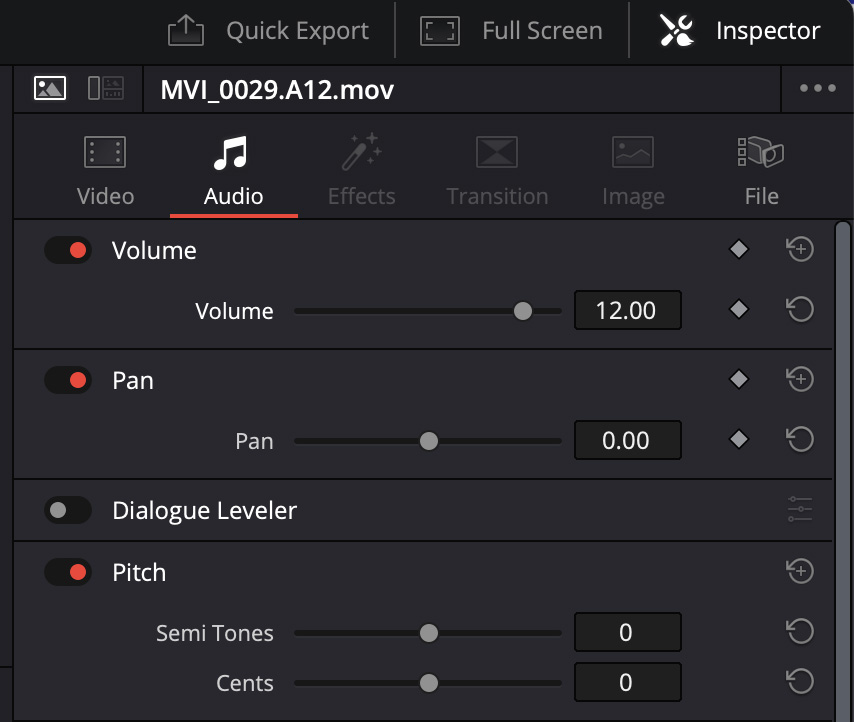Disable the Volume section toggle
This screenshot has height=722, width=854.
pyautogui.click(x=68, y=250)
